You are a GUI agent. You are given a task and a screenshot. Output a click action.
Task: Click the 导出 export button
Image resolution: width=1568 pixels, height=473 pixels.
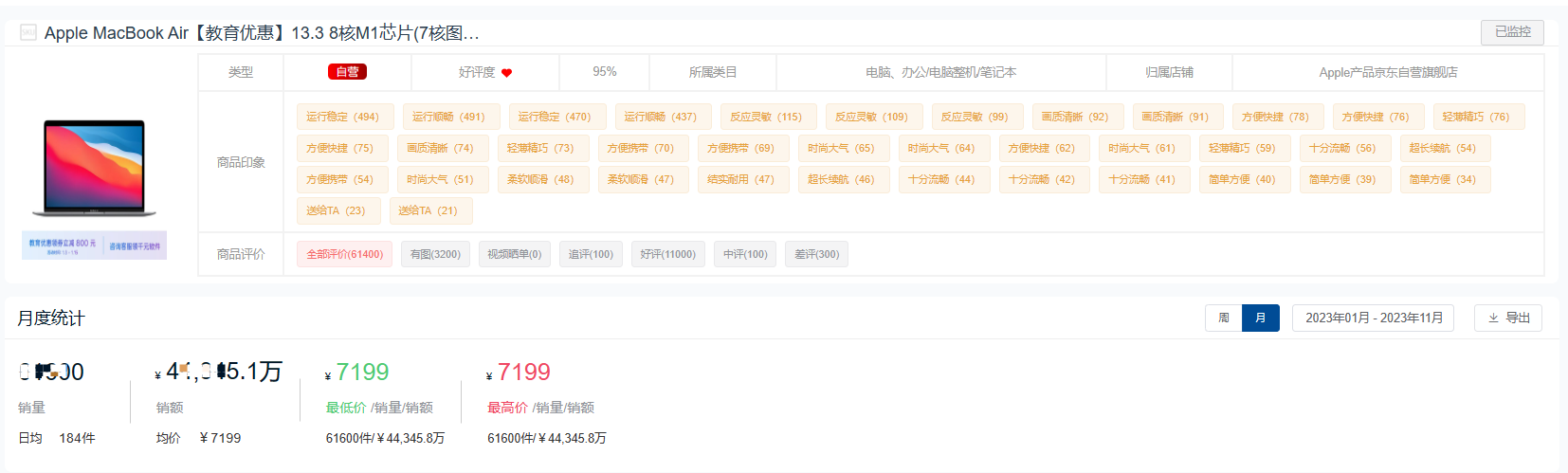[x=1508, y=318]
